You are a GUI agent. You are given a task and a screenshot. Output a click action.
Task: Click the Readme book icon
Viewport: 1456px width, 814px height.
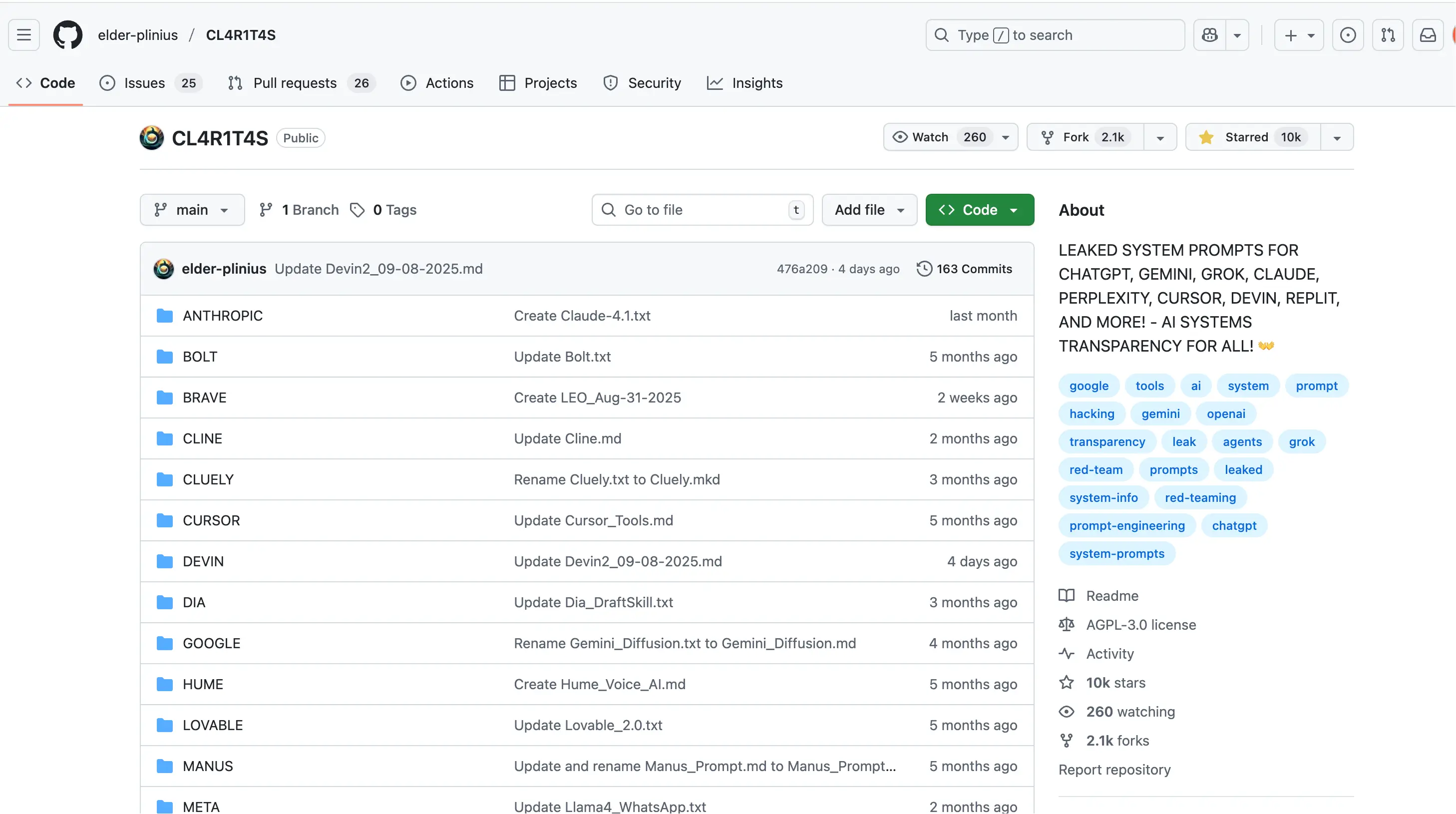[x=1067, y=596]
